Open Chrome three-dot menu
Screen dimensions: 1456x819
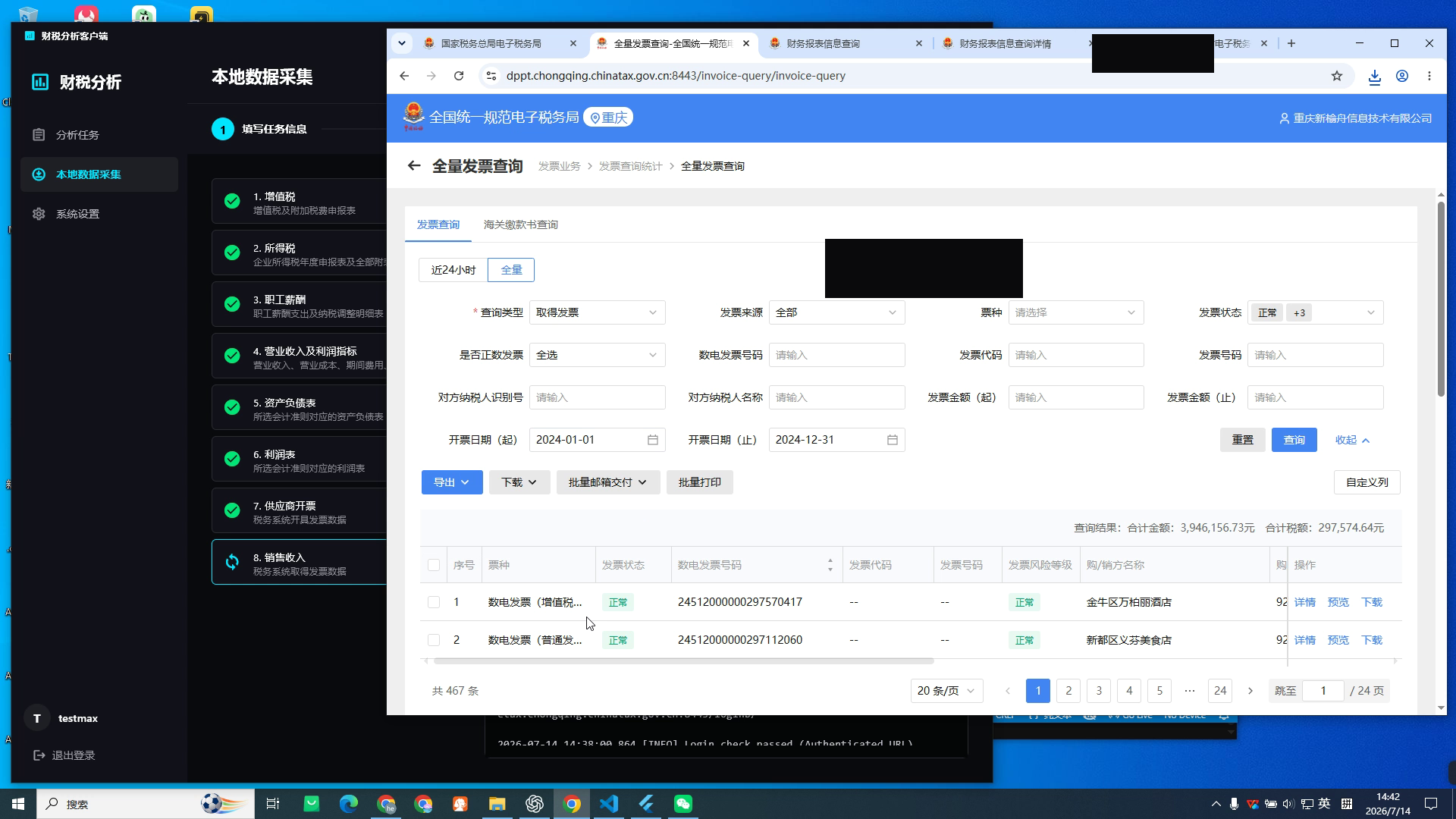[1429, 76]
